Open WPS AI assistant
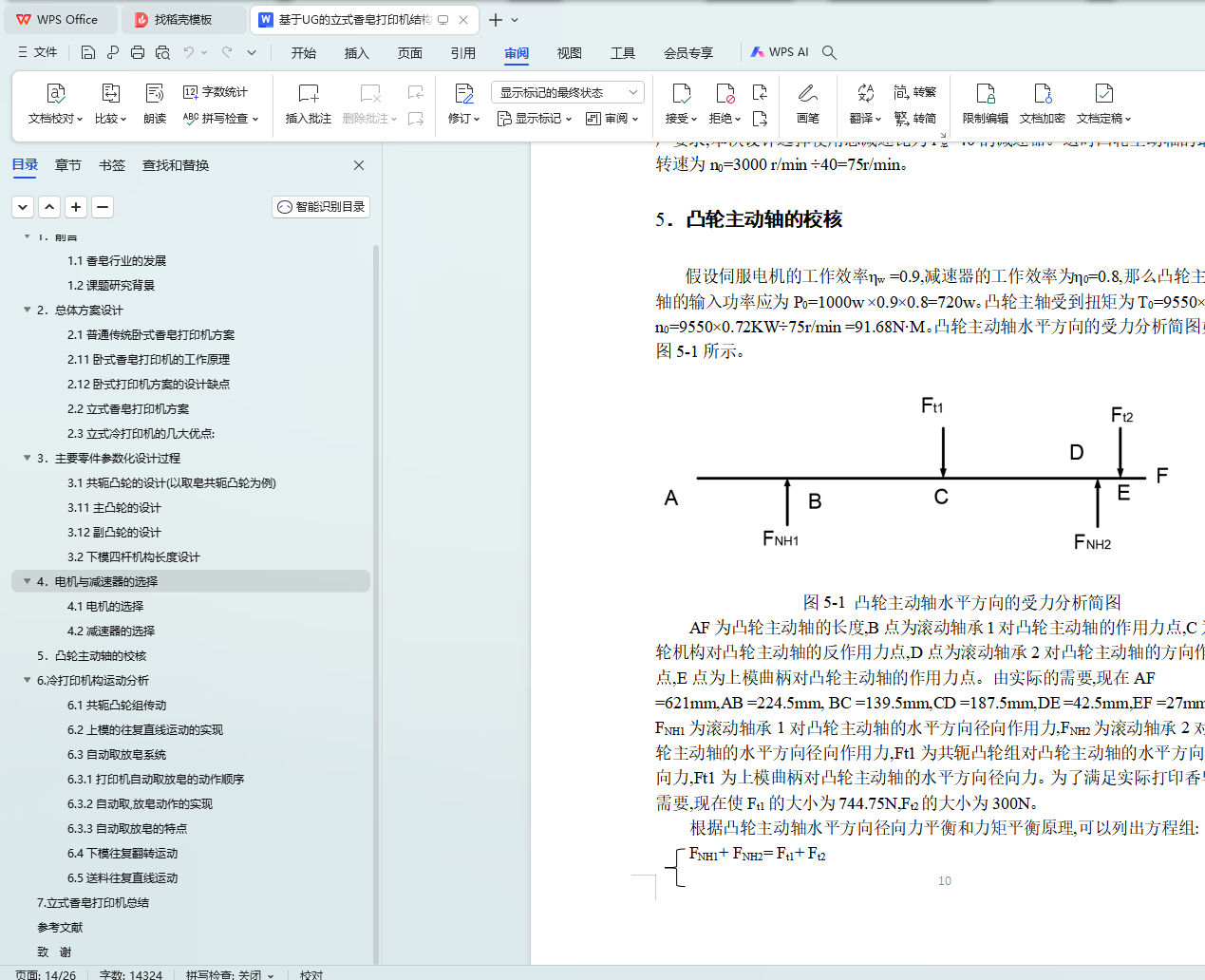 780,52
